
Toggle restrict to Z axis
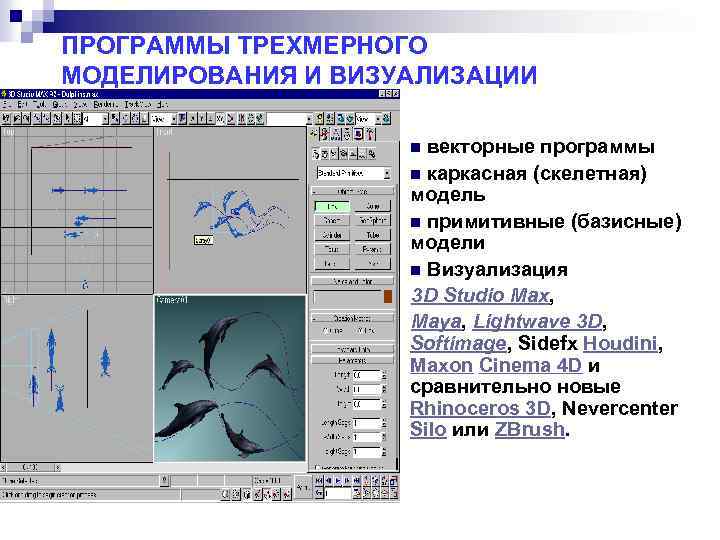[x=210, y=118]
